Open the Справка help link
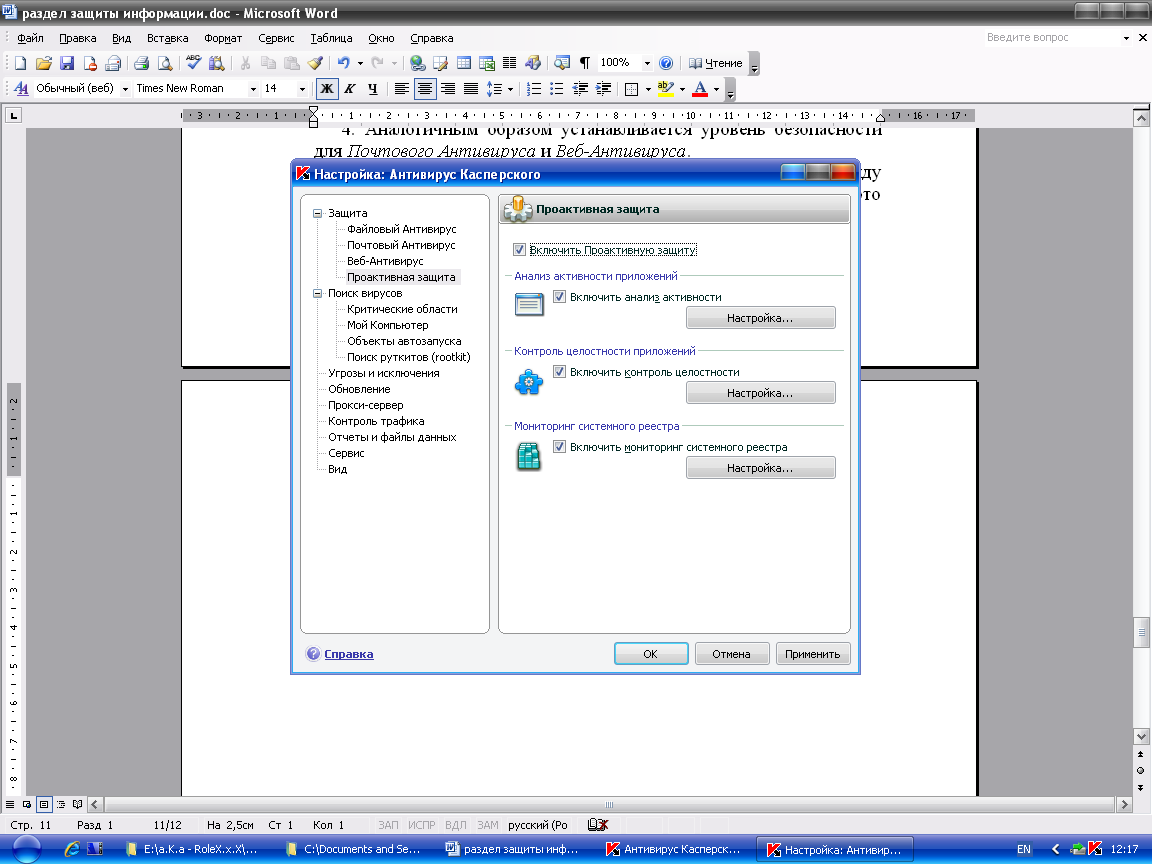Screen dimensions: 1152x864 348,654
